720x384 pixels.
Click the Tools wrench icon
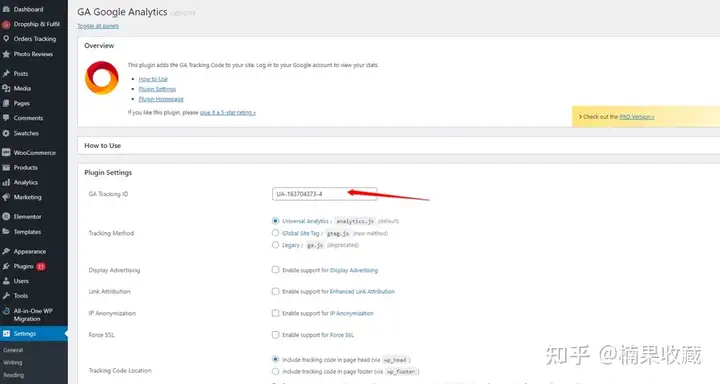pos(6,296)
